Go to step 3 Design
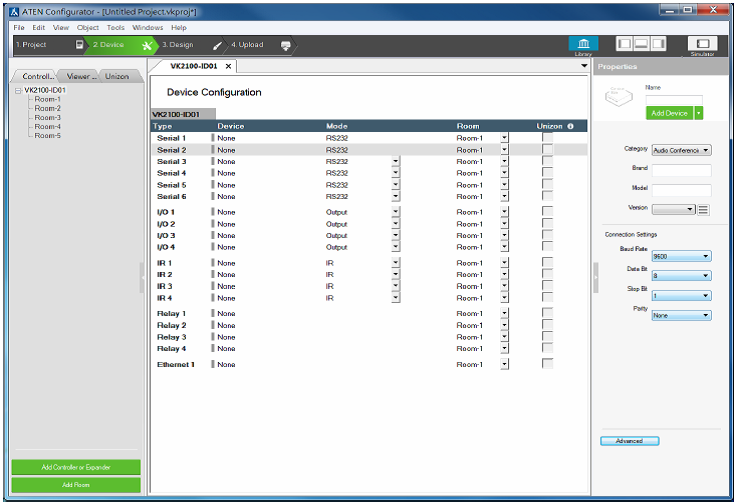Viewport: 736px width, 504px height. 190,45
